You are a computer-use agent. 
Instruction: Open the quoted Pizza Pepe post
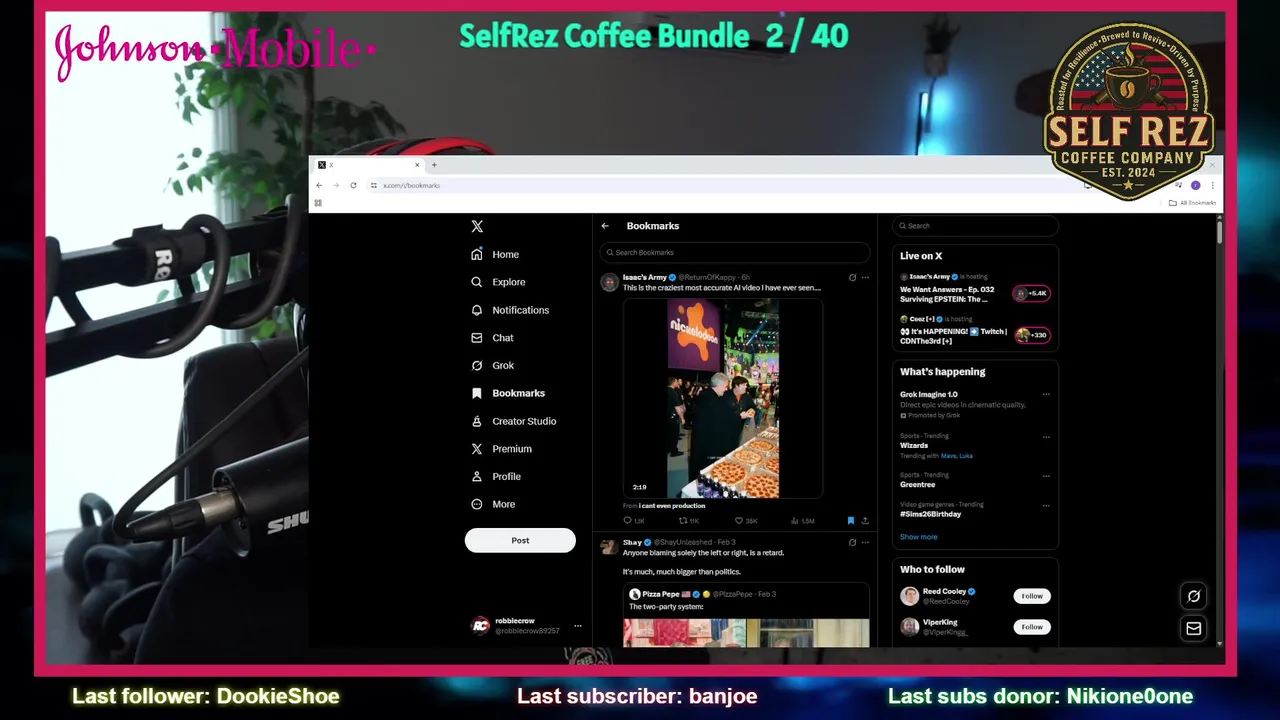click(746, 615)
